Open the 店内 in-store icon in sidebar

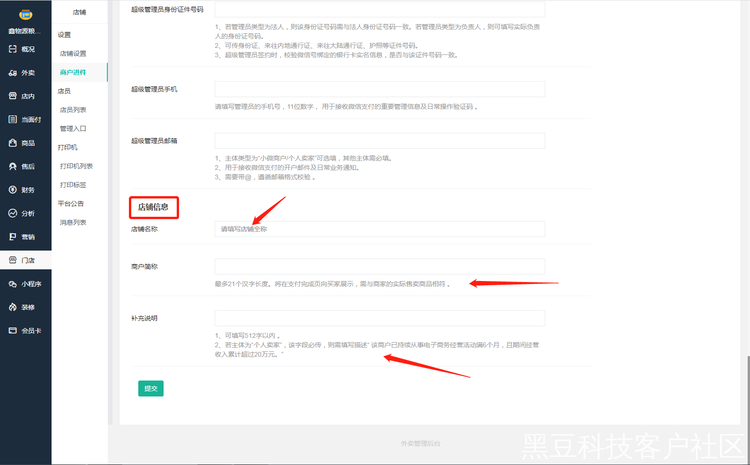(x=13, y=96)
